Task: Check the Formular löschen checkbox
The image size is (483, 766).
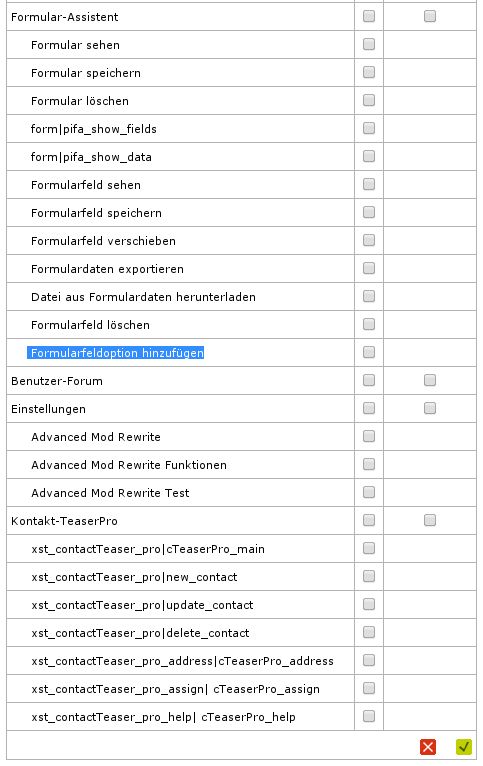Action: [x=369, y=100]
